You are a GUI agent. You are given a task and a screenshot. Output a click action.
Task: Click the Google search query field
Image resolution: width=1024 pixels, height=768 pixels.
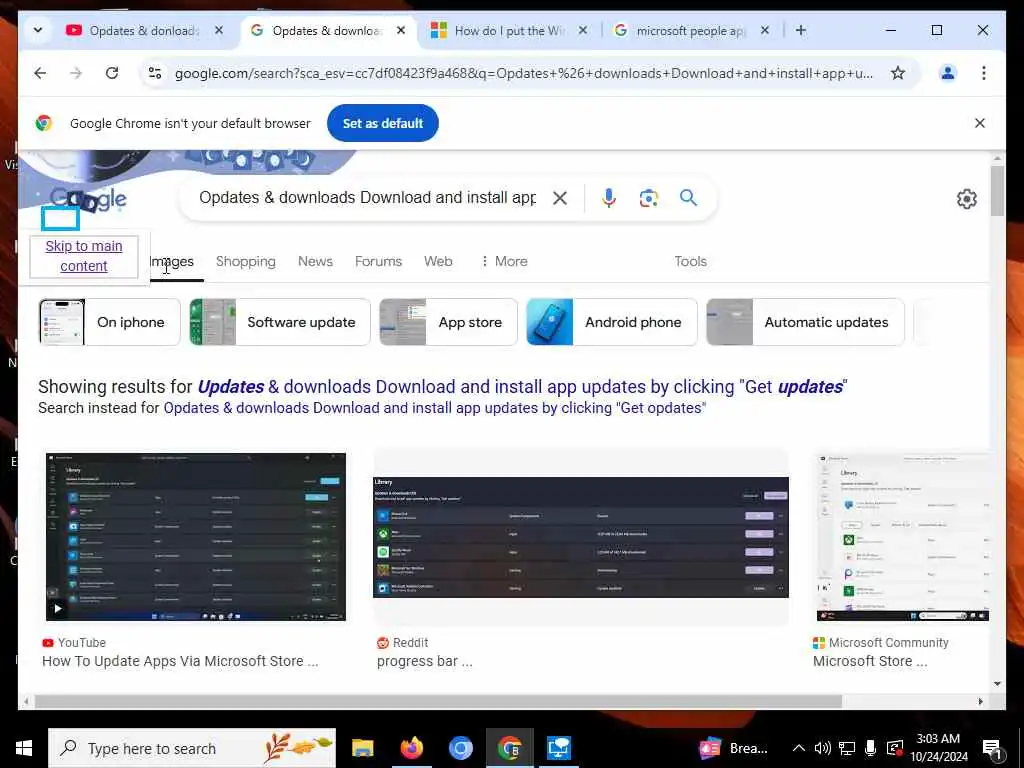[367, 197]
